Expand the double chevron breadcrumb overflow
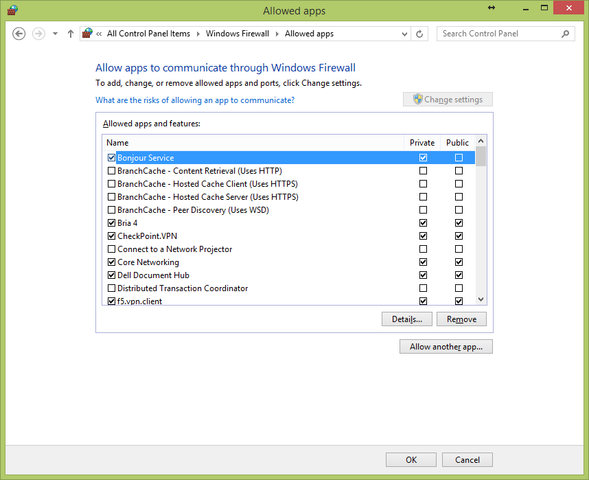The image size is (589, 480). click(99, 34)
